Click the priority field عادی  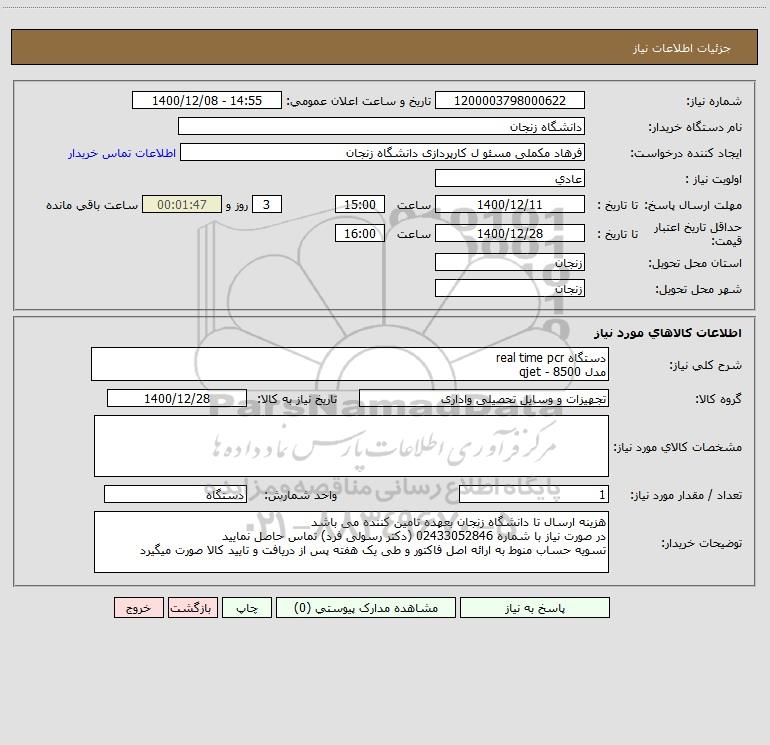point(510,178)
